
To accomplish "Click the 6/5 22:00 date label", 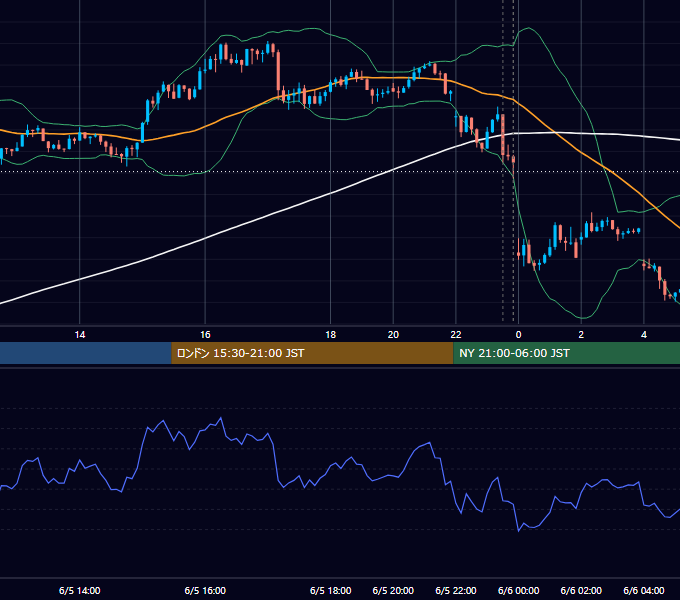I will [x=456, y=591].
